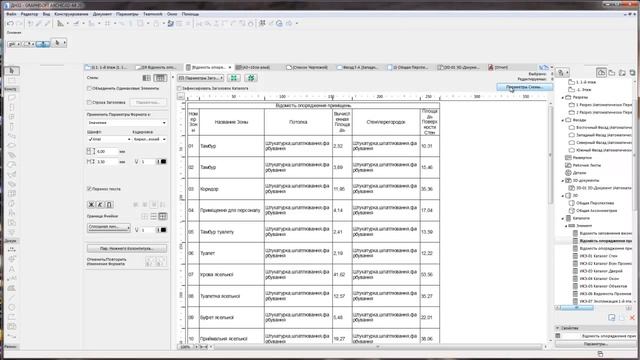Collapse the 'Разрезы' tree folder
The height and width of the screenshot is (360, 640).
click(563, 98)
